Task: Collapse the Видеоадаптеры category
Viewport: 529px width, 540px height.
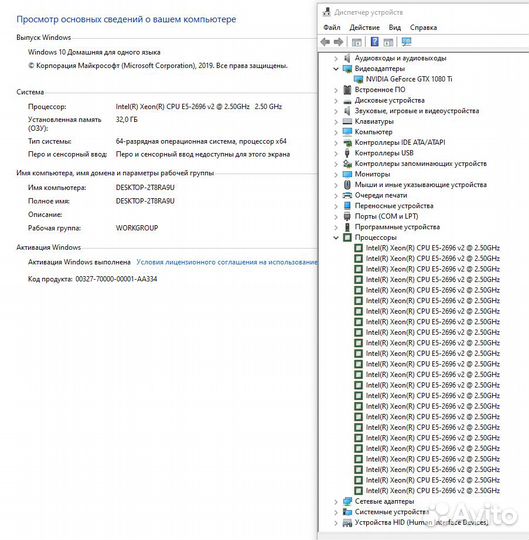Action: (x=336, y=69)
